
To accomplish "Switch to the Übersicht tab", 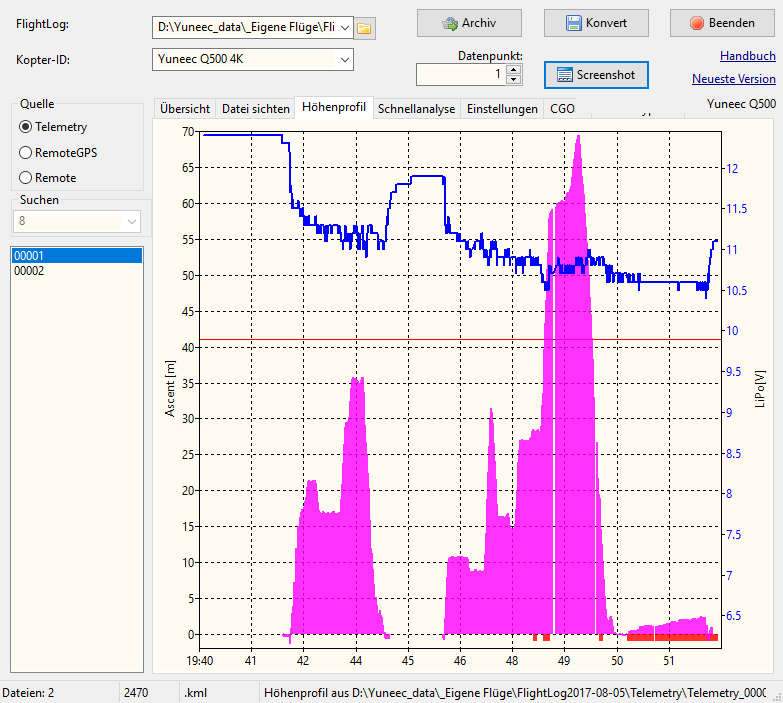I will (185, 109).
